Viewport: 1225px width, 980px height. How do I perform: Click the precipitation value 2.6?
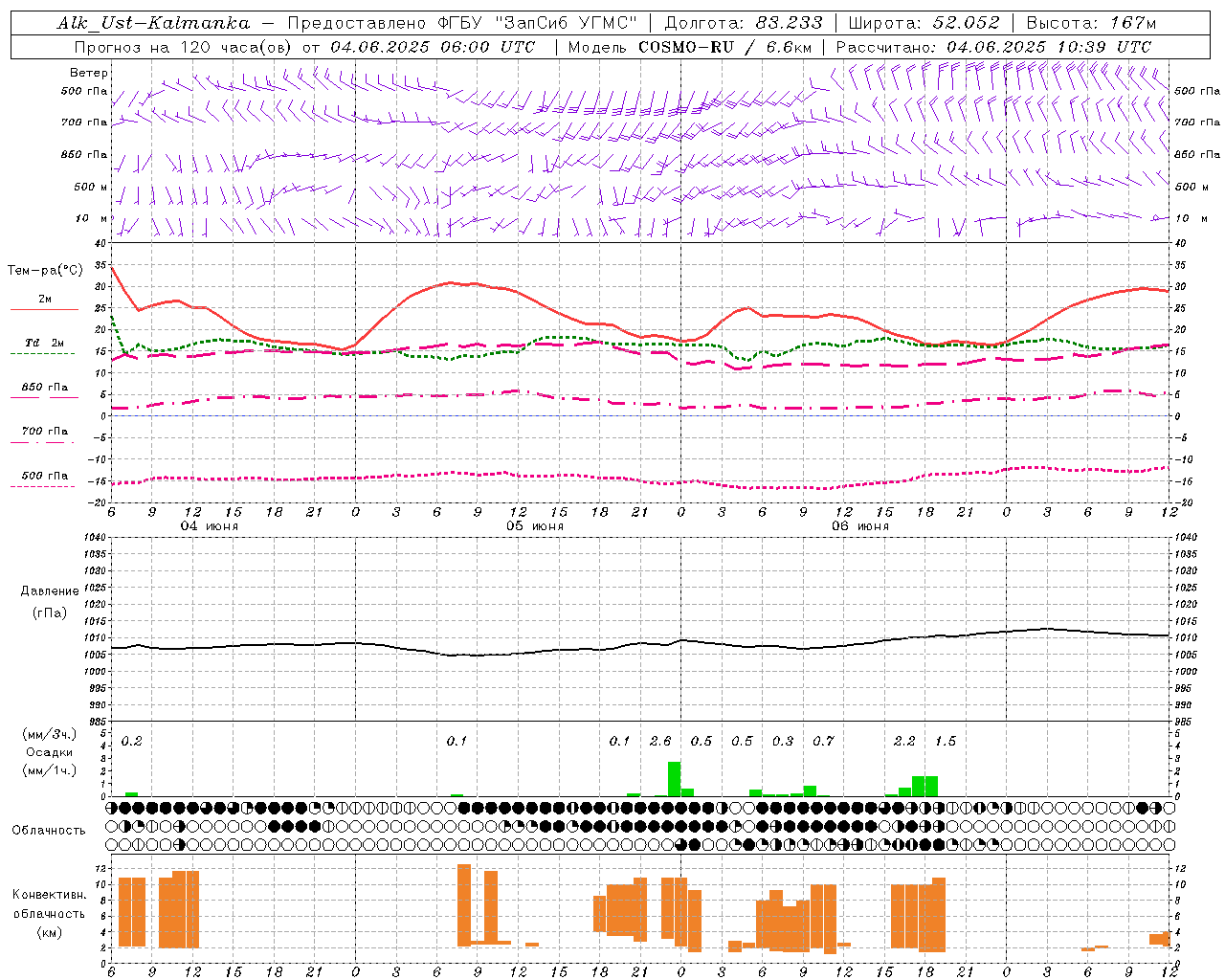660,742
